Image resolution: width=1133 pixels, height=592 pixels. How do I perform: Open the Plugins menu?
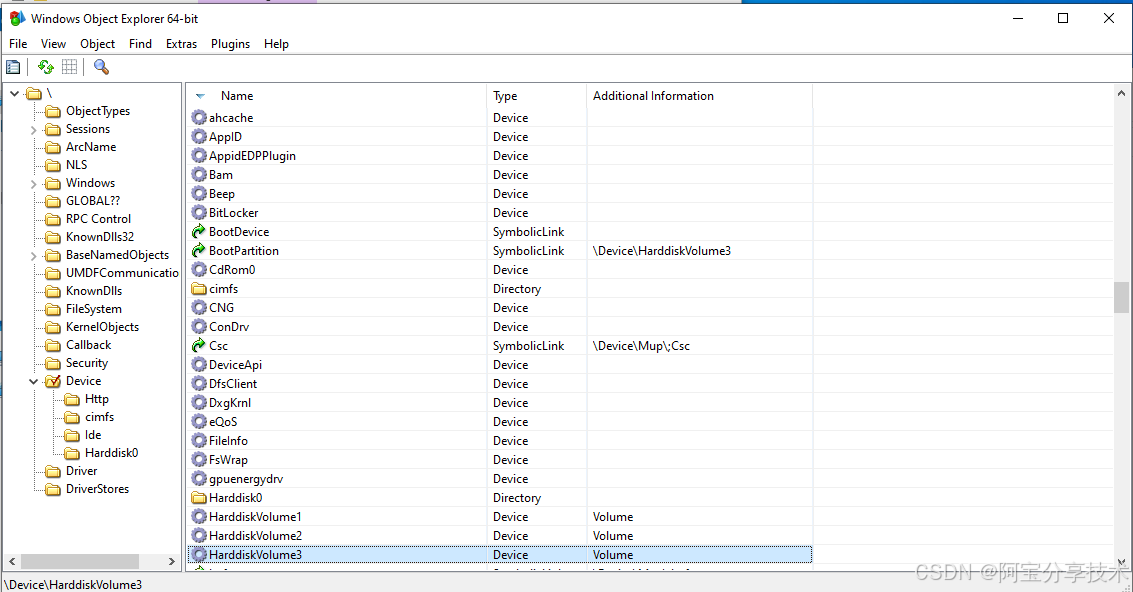(231, 43)
